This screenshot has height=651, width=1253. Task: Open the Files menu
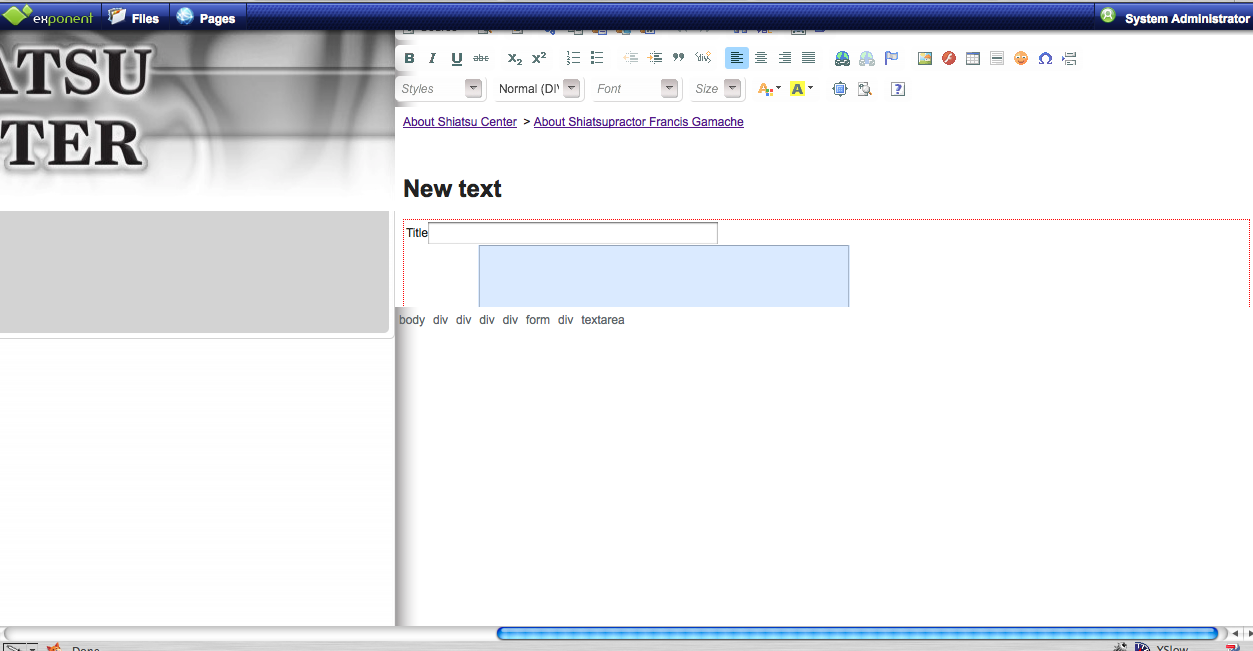134,17
